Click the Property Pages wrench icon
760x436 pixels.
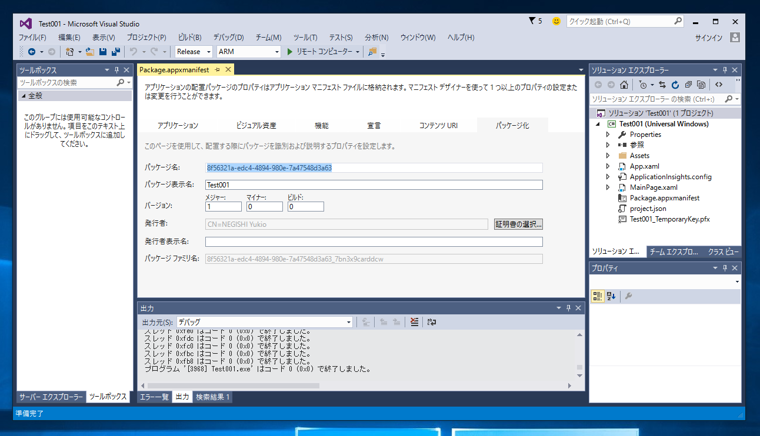pyautogui.click(x=629, y=296)
